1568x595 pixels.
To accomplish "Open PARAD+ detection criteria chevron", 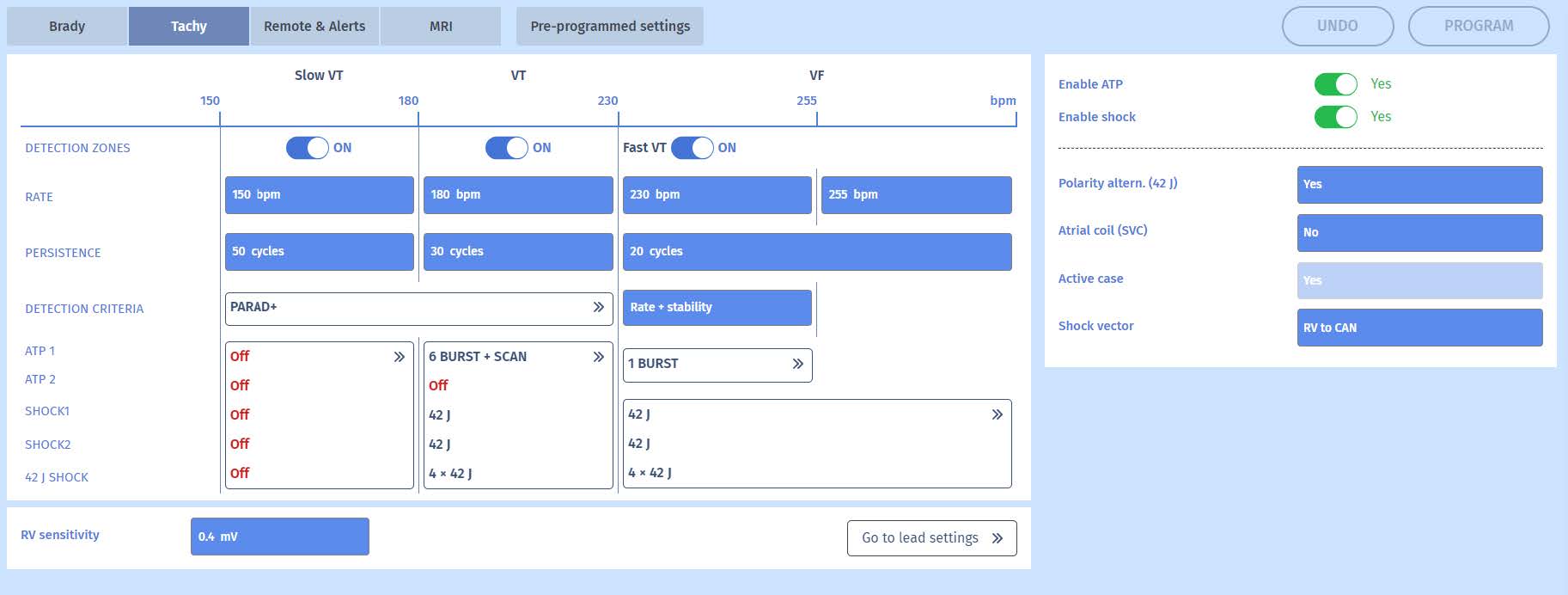I will pos(598,308).
